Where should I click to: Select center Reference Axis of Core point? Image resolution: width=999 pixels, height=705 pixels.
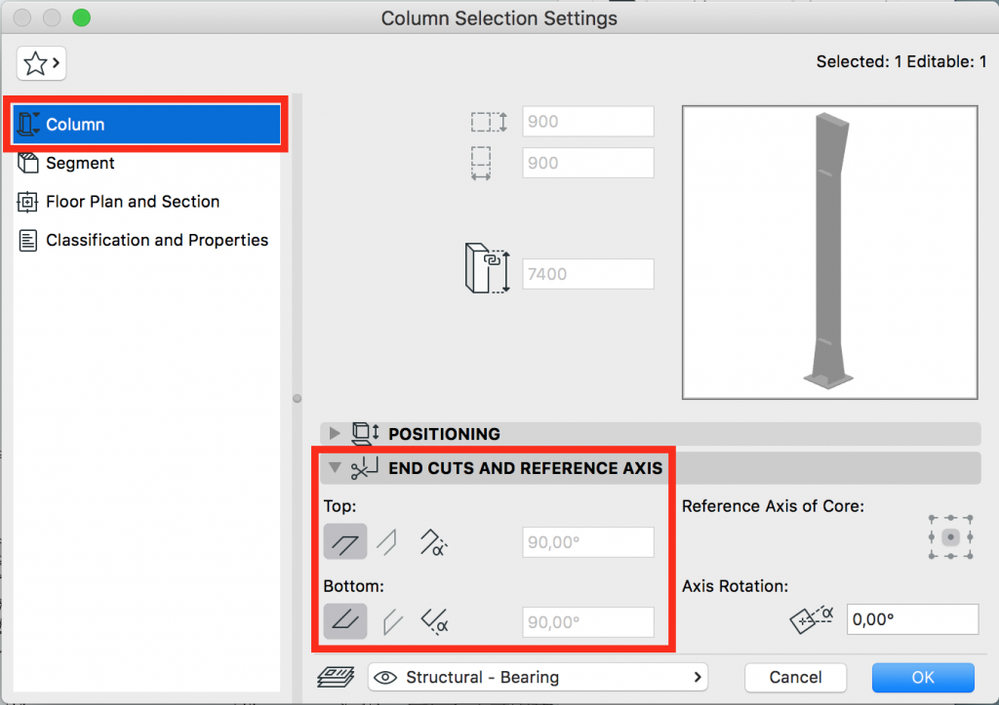pos(951,538)
